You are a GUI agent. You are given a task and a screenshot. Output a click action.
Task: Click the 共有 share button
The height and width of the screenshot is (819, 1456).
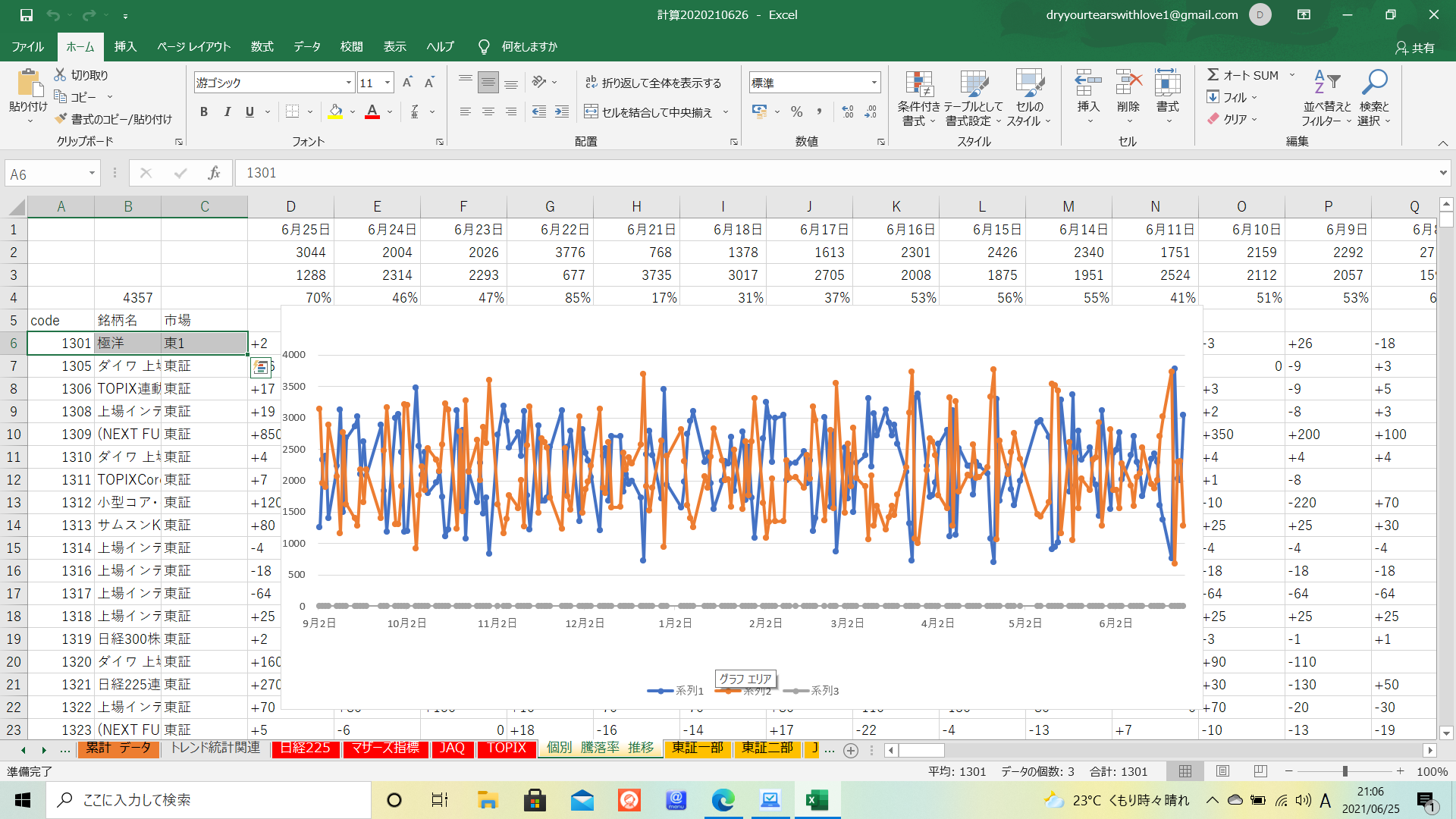[1415, 48]
